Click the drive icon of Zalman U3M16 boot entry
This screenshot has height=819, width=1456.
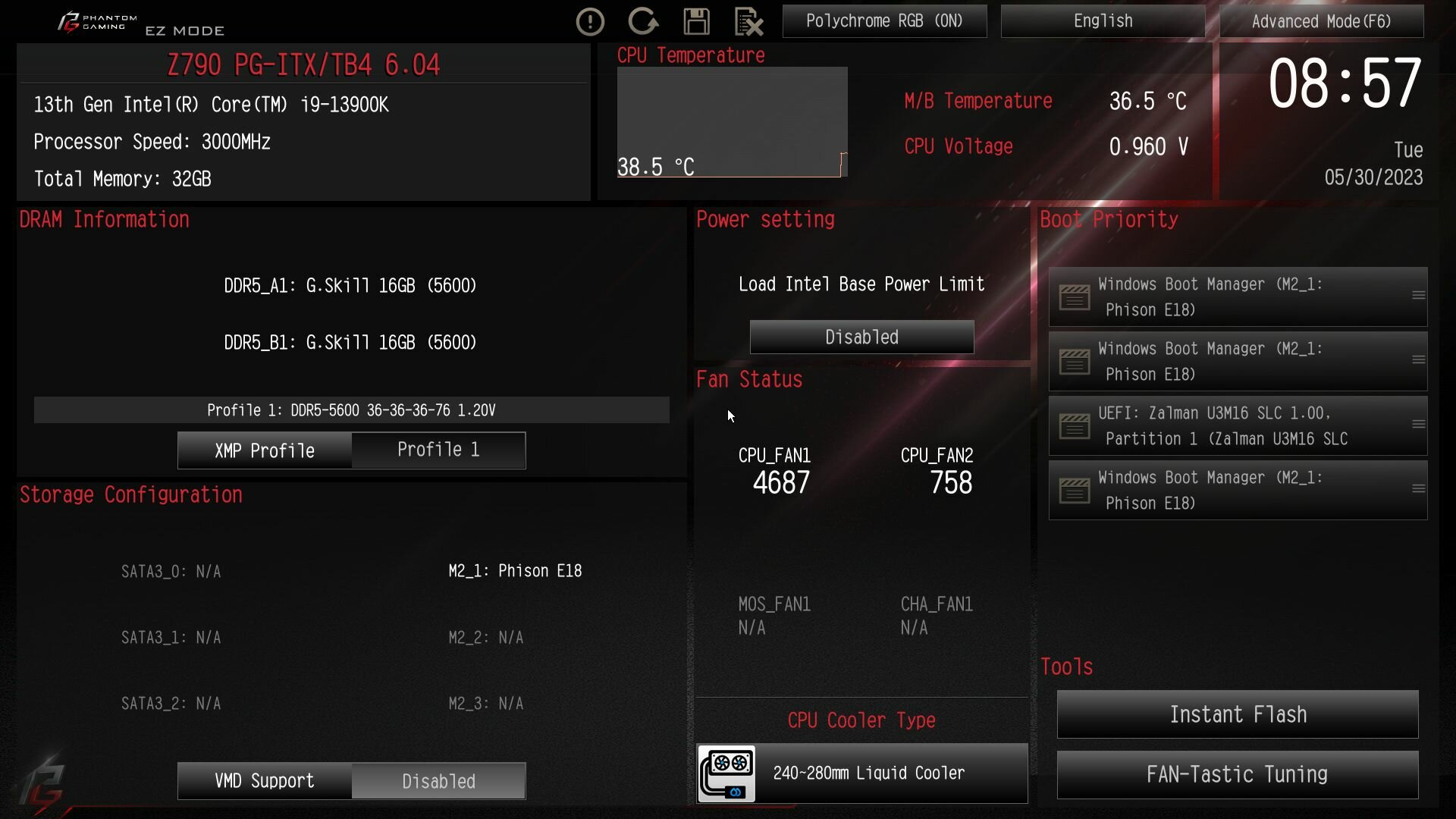1075,426
